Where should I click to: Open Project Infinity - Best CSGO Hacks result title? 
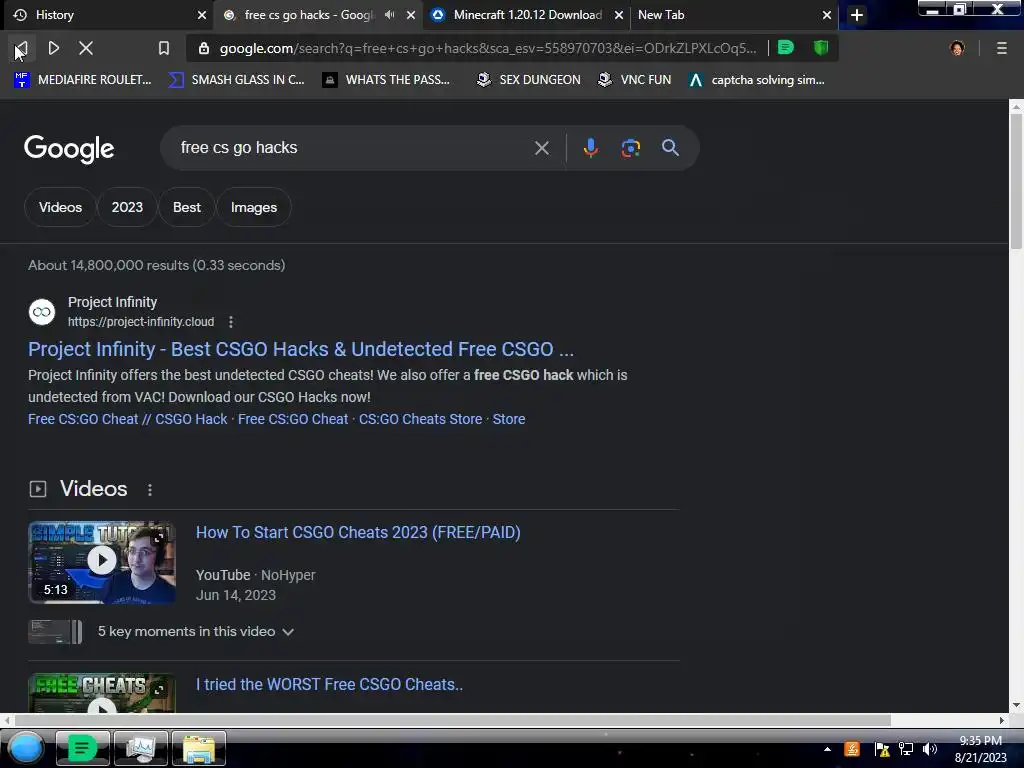point(301,349)
